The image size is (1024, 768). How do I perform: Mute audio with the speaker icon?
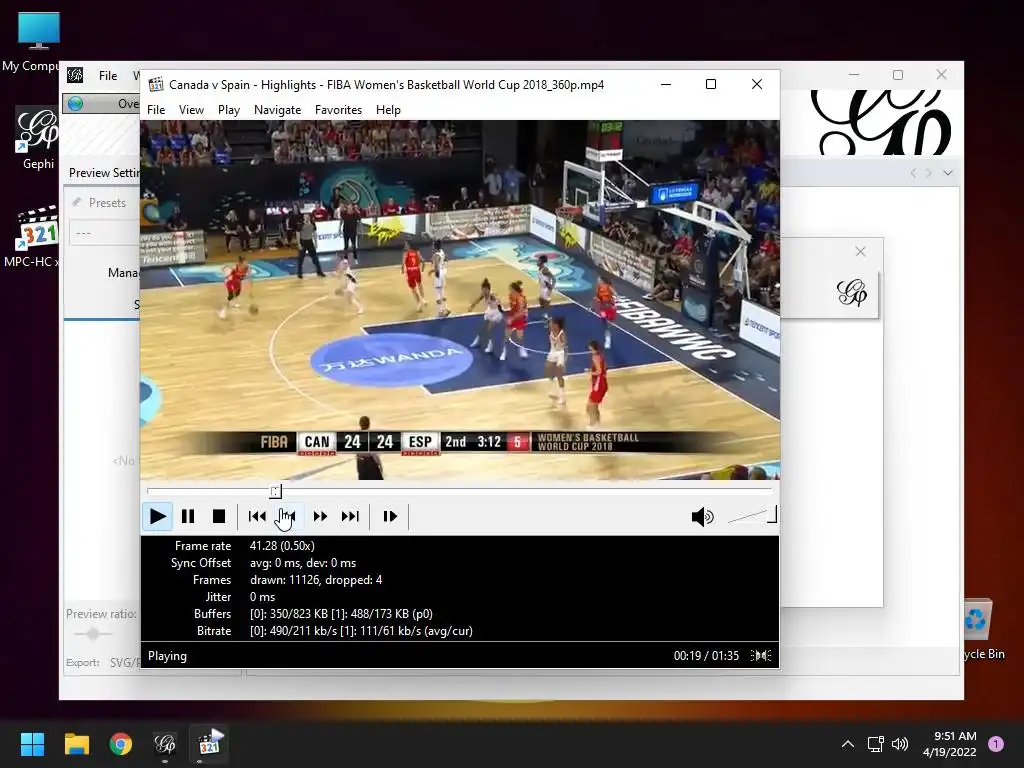[703, 517]
